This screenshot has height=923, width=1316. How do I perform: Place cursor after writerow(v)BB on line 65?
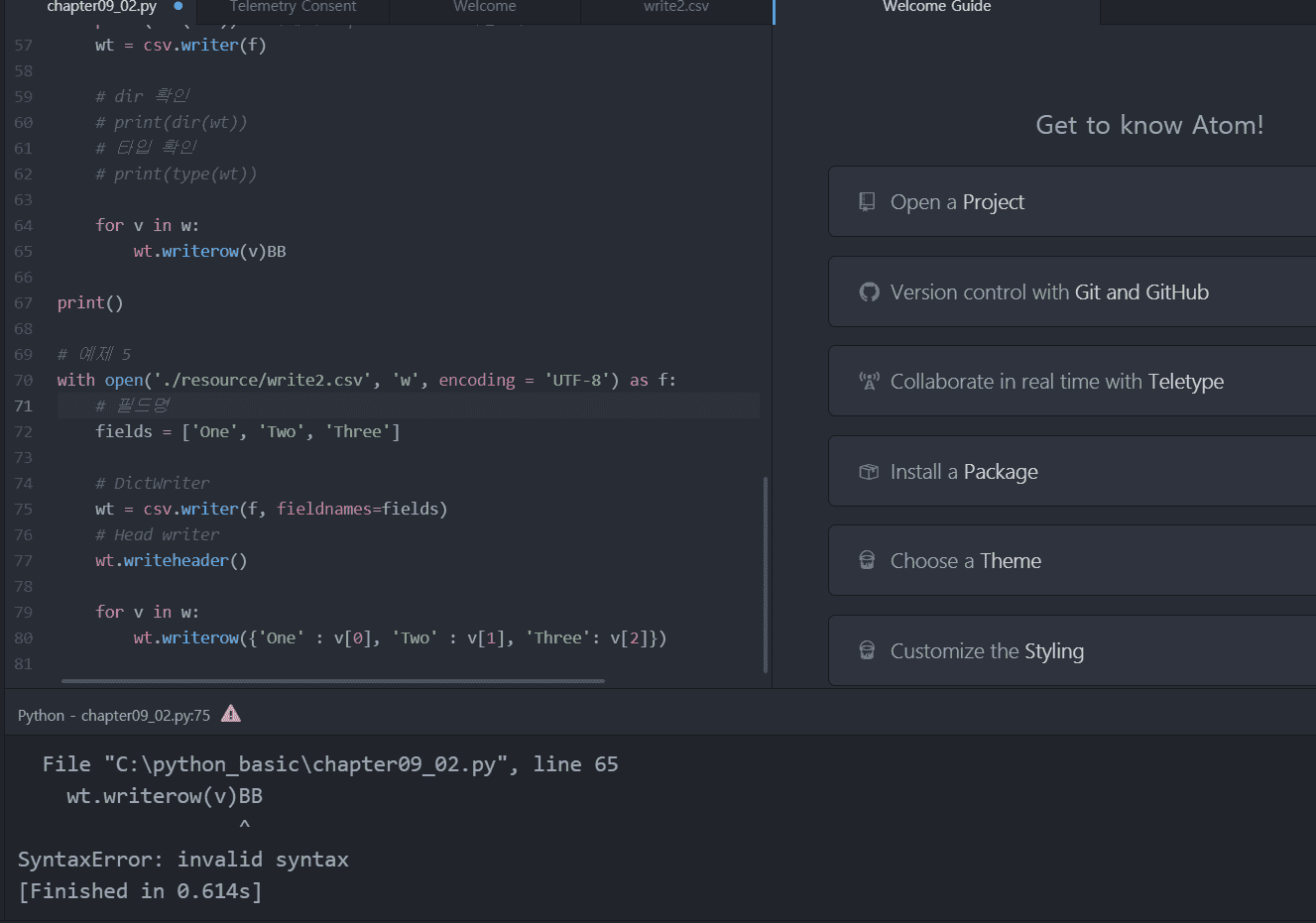[x=288, y=252]
